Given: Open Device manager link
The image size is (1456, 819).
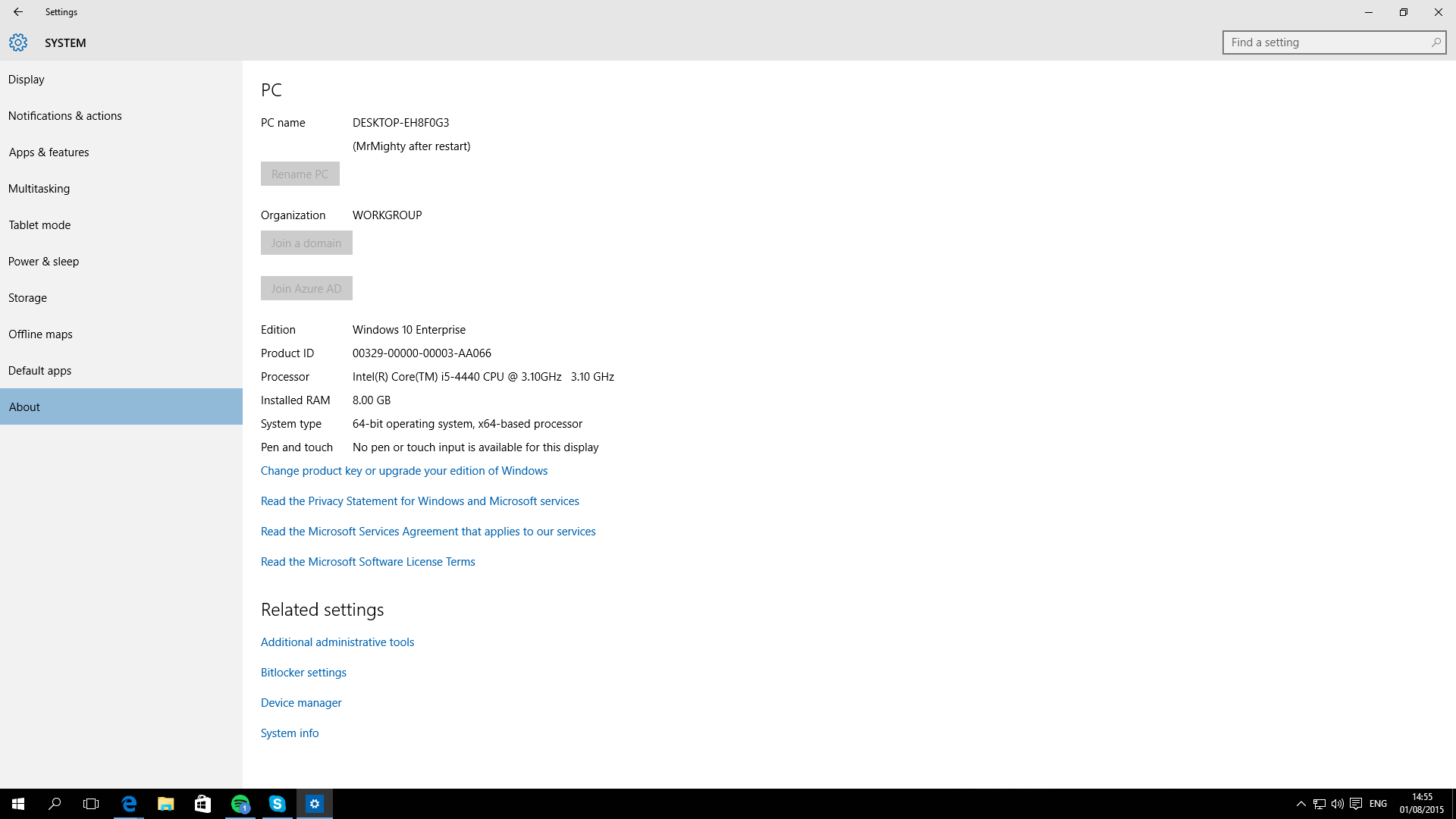Looking at the screenshot, I should [x=301, y=703].
